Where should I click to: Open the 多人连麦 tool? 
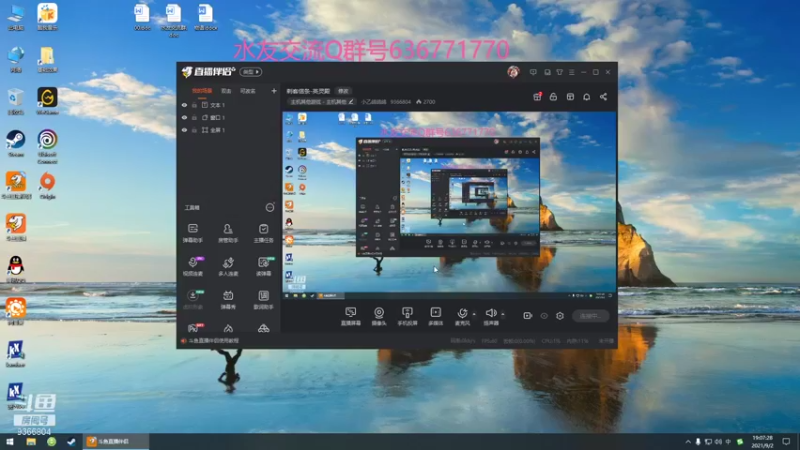228,266
